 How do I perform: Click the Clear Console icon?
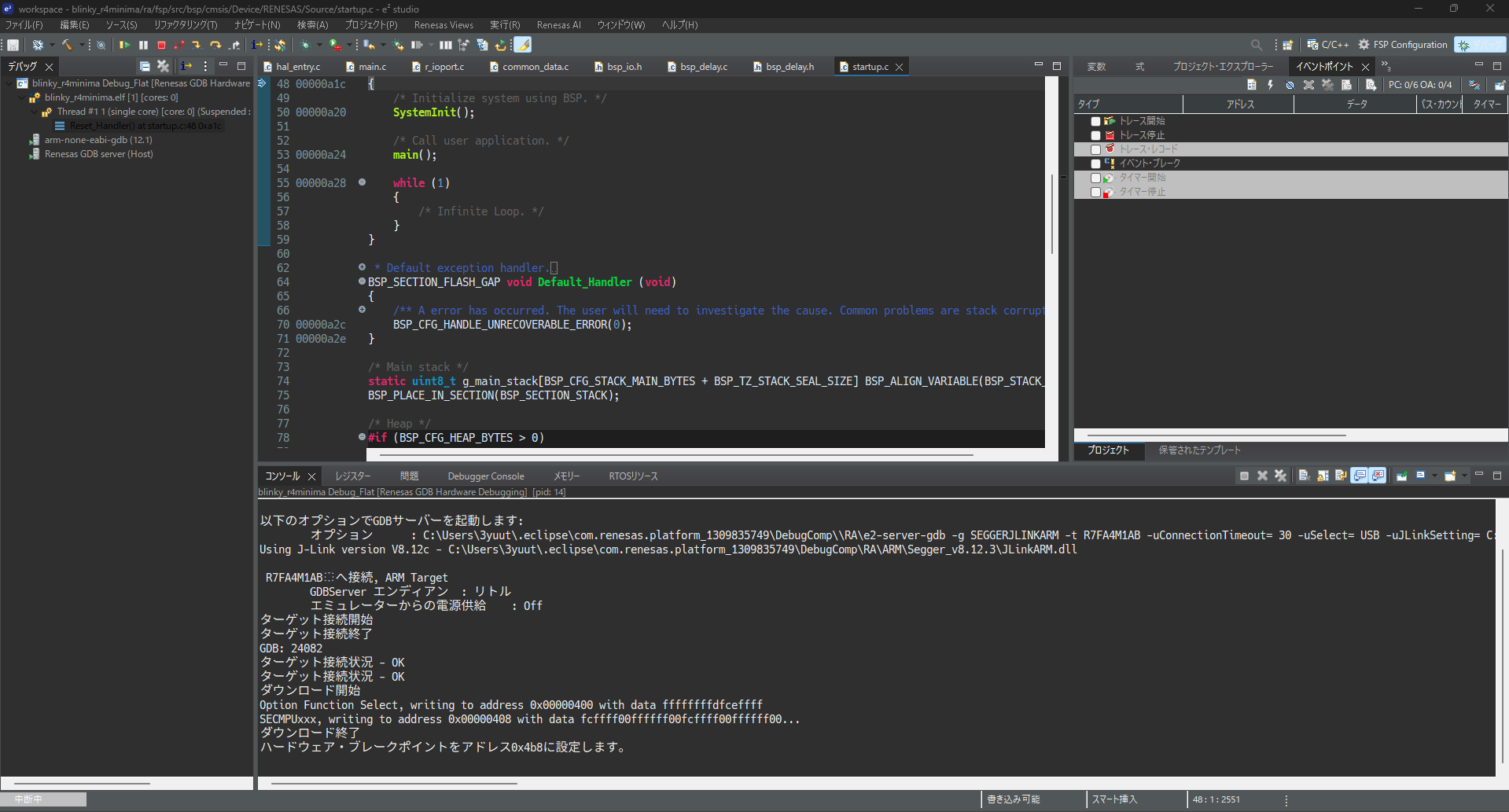(x=1304, y=476)
